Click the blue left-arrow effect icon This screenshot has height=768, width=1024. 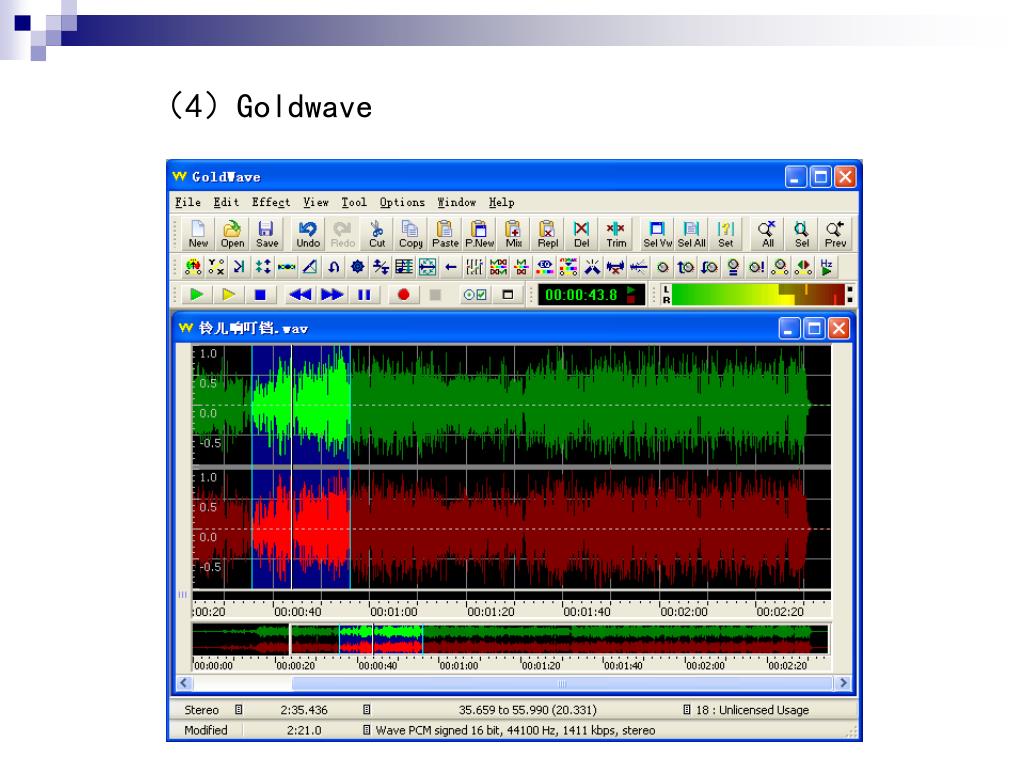click(451, 267)
